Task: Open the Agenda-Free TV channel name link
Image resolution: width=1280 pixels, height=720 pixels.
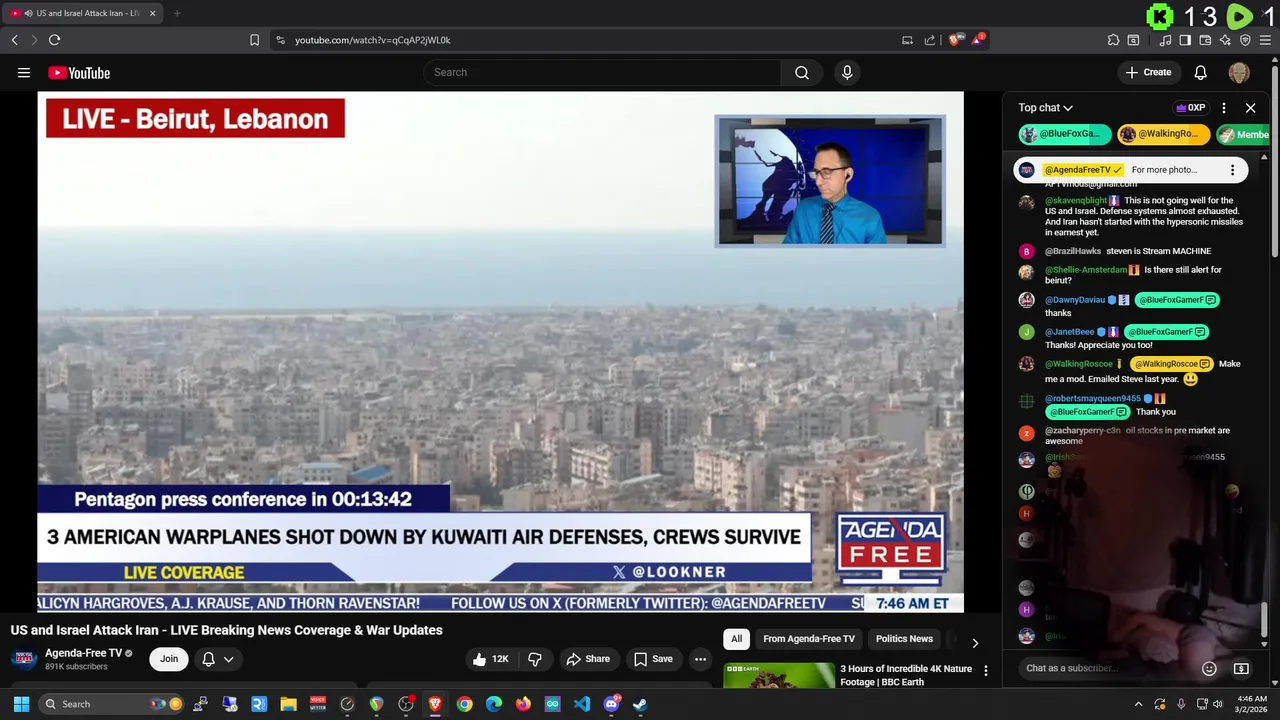Action: 83,653
